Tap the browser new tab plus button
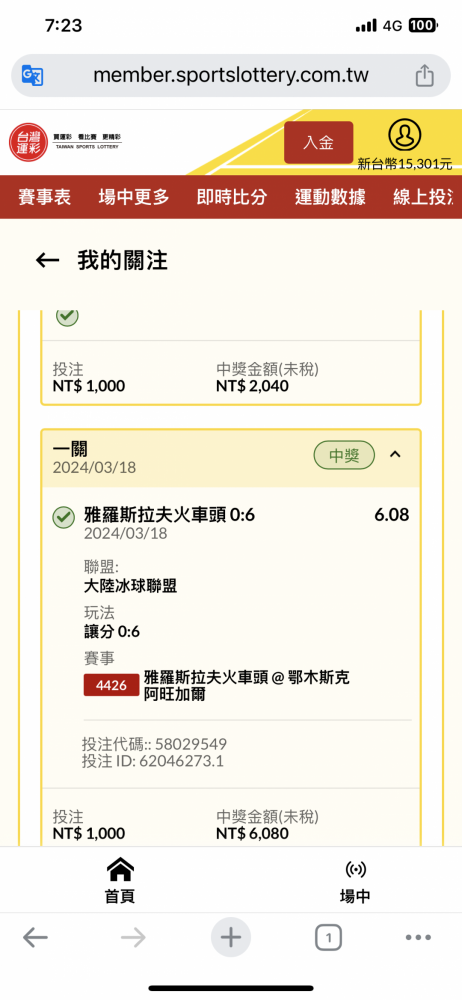462x1000 pixels. point(231,938)
